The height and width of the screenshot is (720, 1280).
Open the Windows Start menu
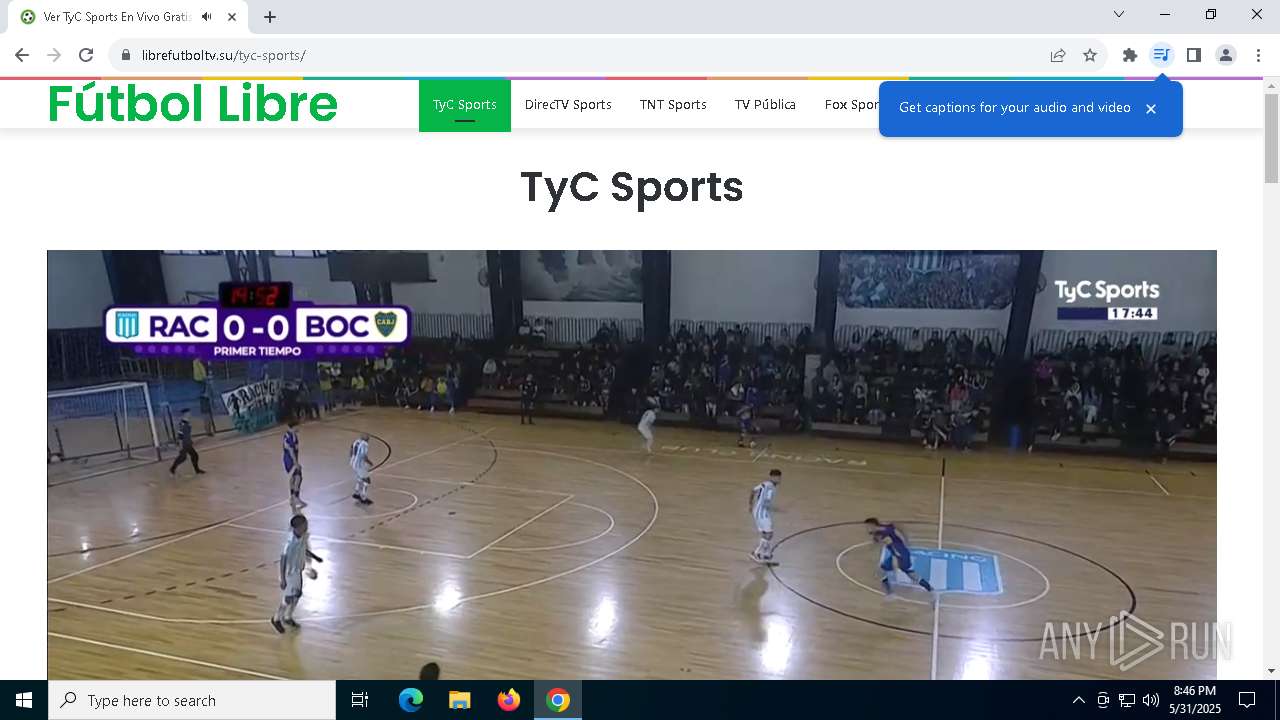[x=24, y=700]
